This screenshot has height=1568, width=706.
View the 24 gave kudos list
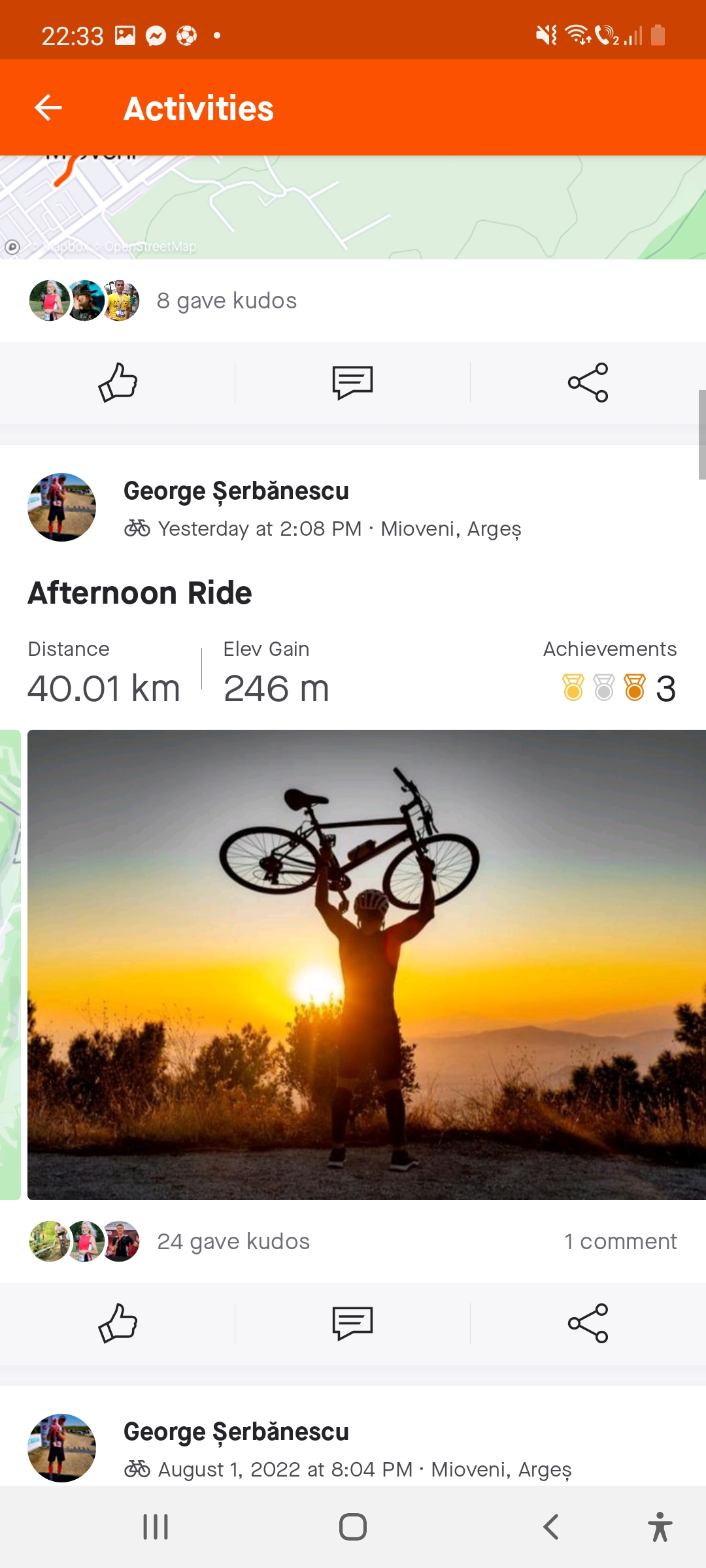click(x=233, y=1241)
